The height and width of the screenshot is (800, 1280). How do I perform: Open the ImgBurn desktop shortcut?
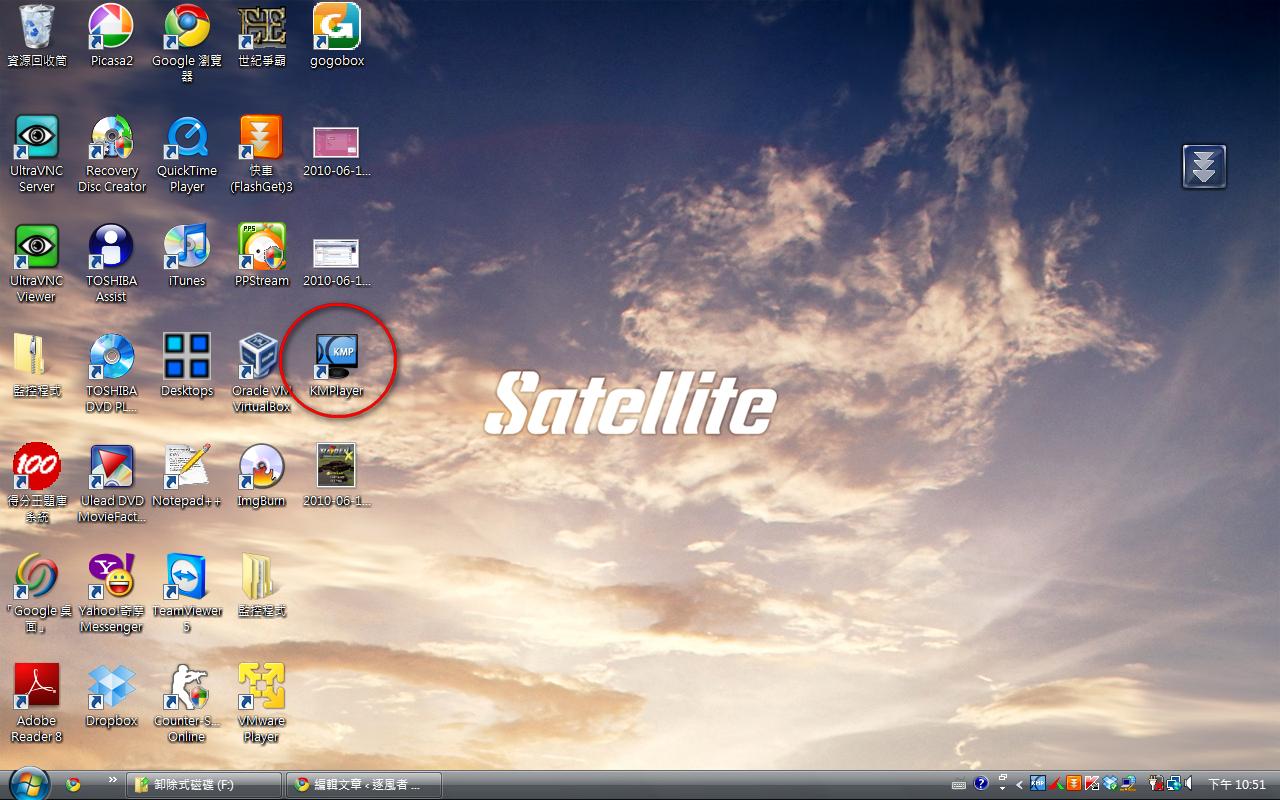pyautogui.click(x=261, y=477)
